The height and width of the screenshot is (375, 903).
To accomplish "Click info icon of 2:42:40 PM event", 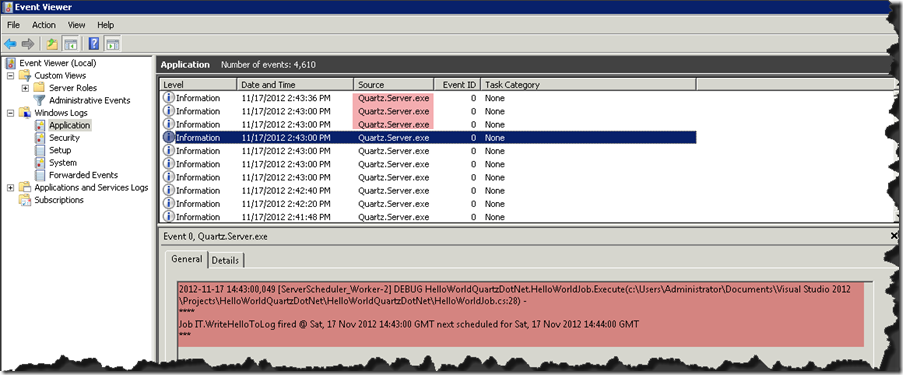I will pyautogui.click(x=169, y=191).
